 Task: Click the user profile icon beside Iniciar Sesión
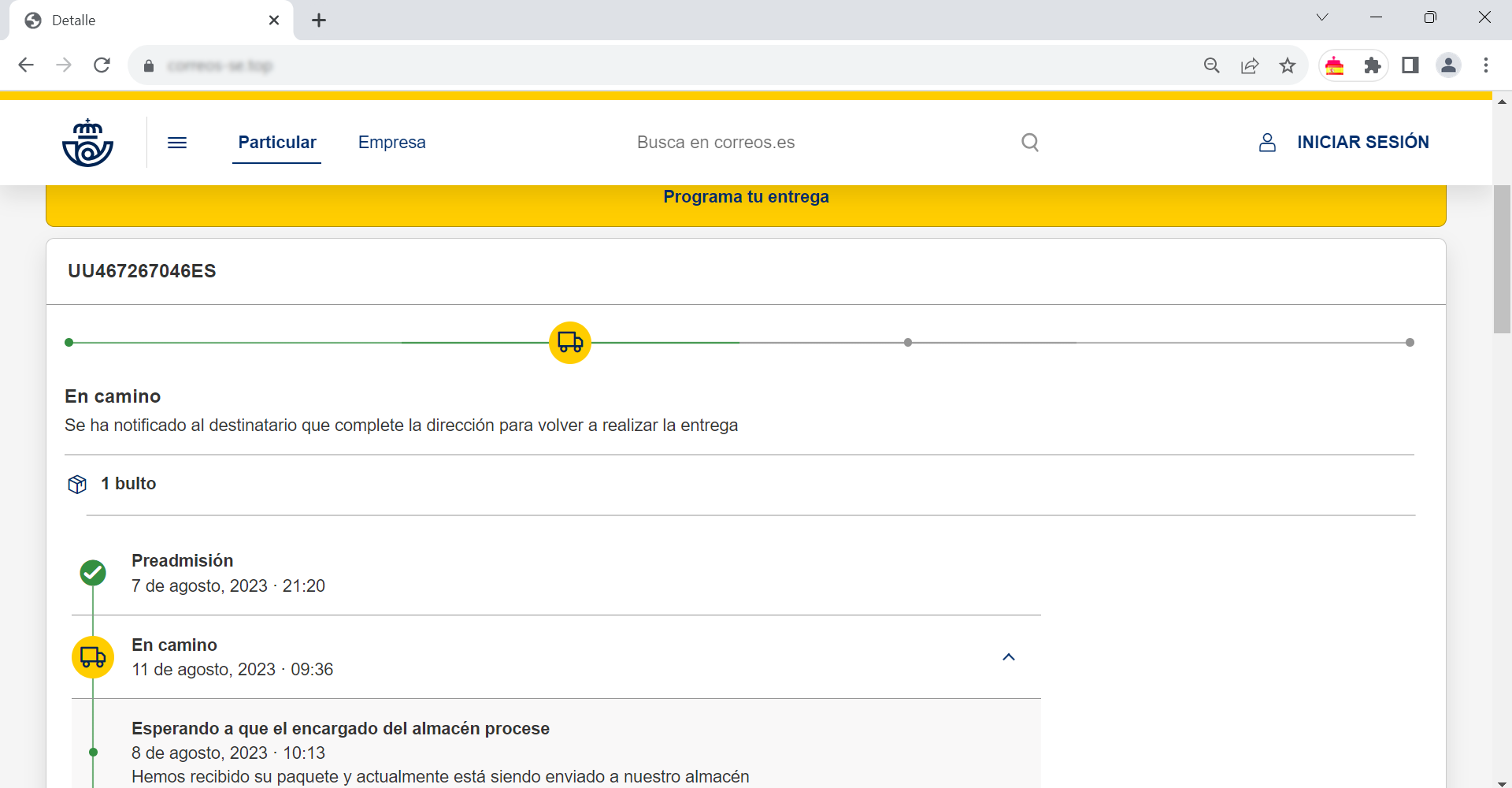[x=1267, y=143]
